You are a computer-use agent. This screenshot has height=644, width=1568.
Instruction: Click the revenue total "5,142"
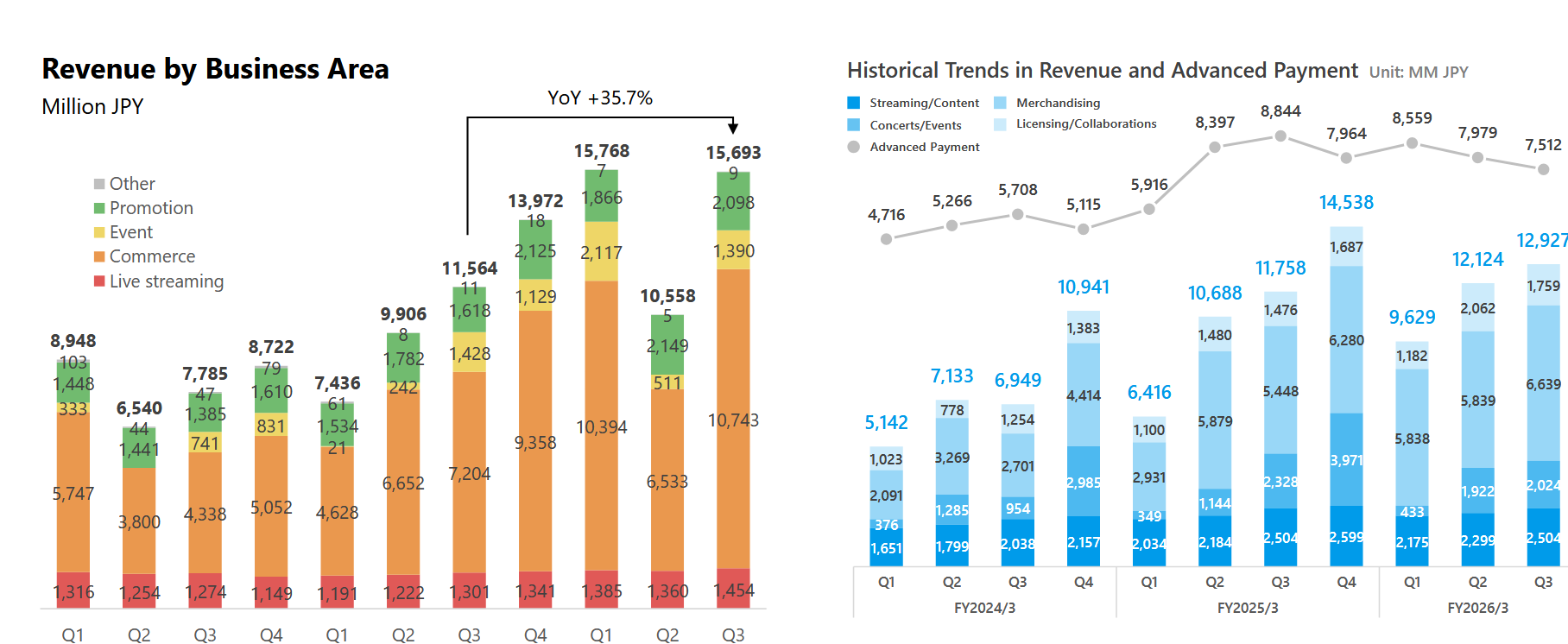(x=887, y=422)
